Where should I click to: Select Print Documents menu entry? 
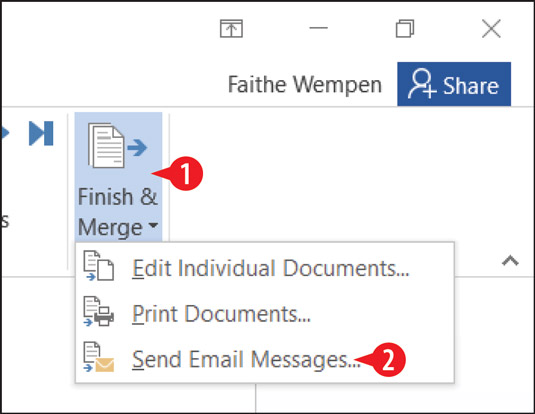265,314
